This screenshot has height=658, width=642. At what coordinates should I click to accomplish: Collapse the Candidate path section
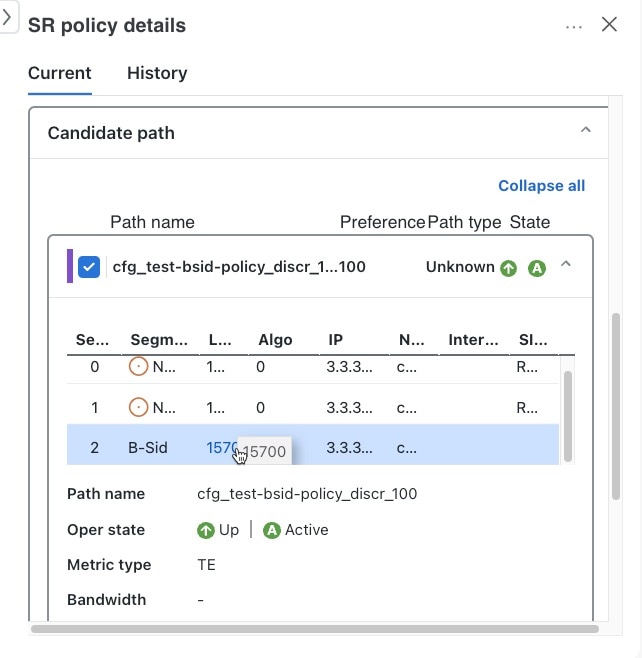coord(585,130)
